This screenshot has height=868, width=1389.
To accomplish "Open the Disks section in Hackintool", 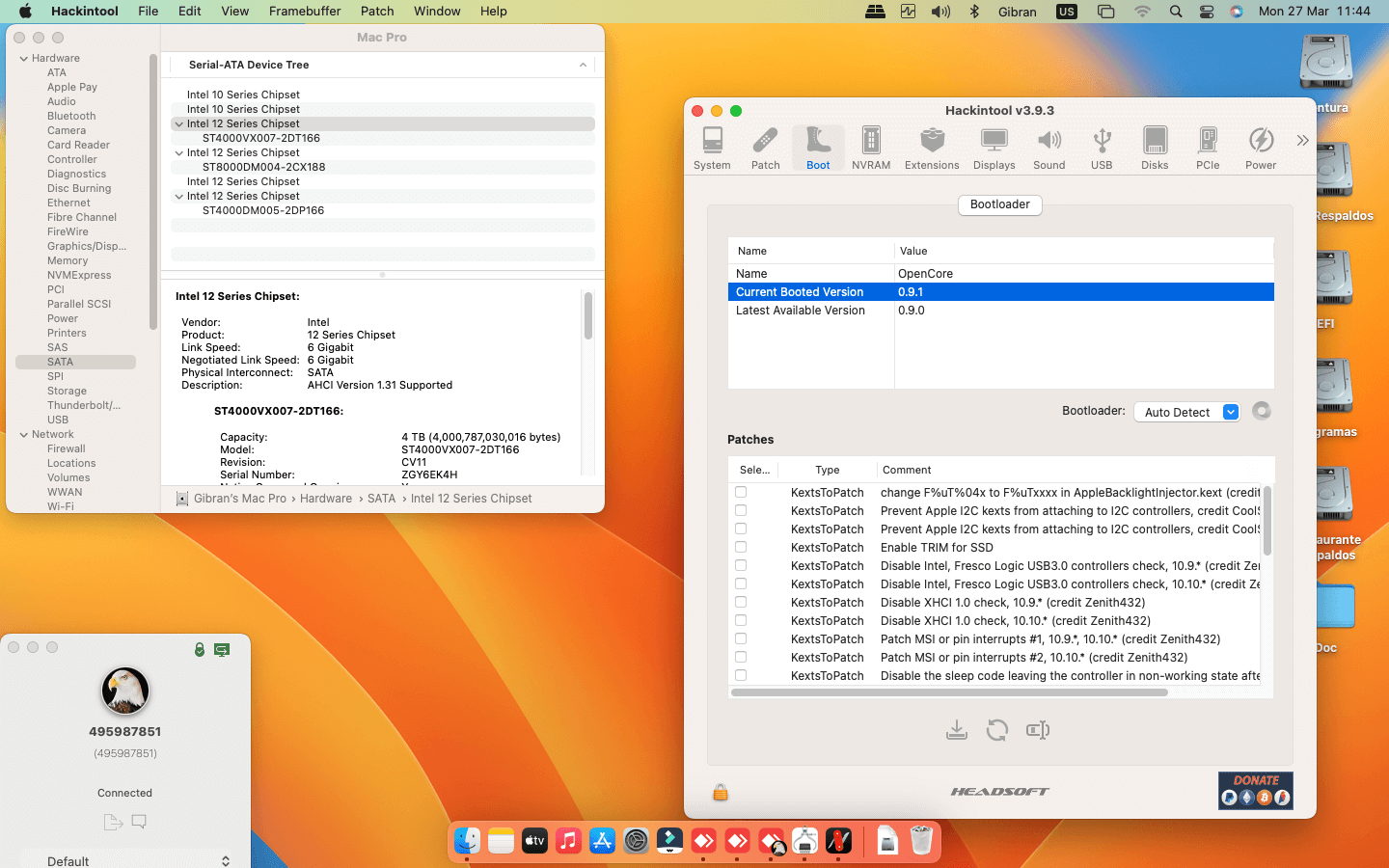I will (x=1154, y=149).
